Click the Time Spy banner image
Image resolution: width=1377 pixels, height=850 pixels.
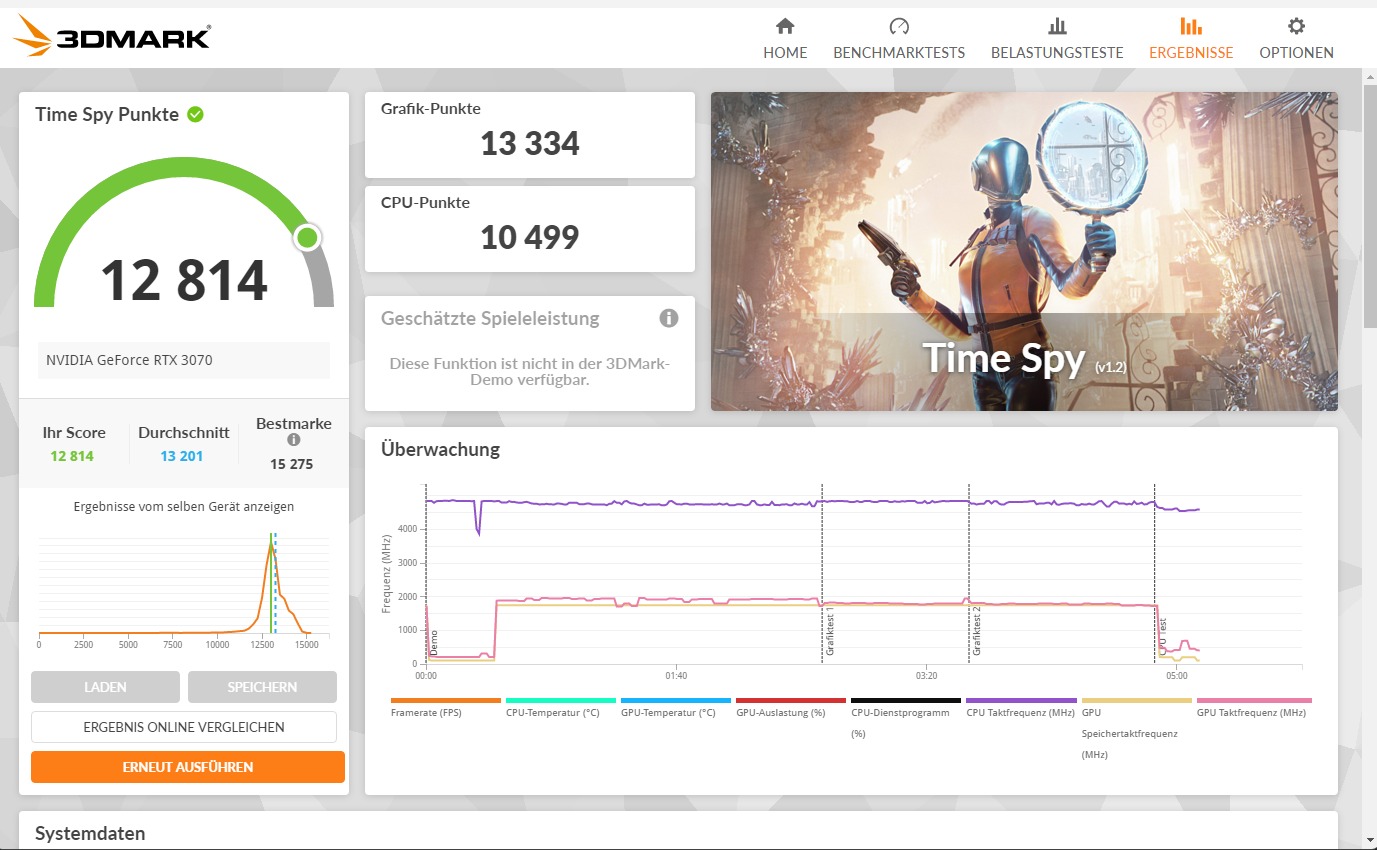pos(1024,252)
